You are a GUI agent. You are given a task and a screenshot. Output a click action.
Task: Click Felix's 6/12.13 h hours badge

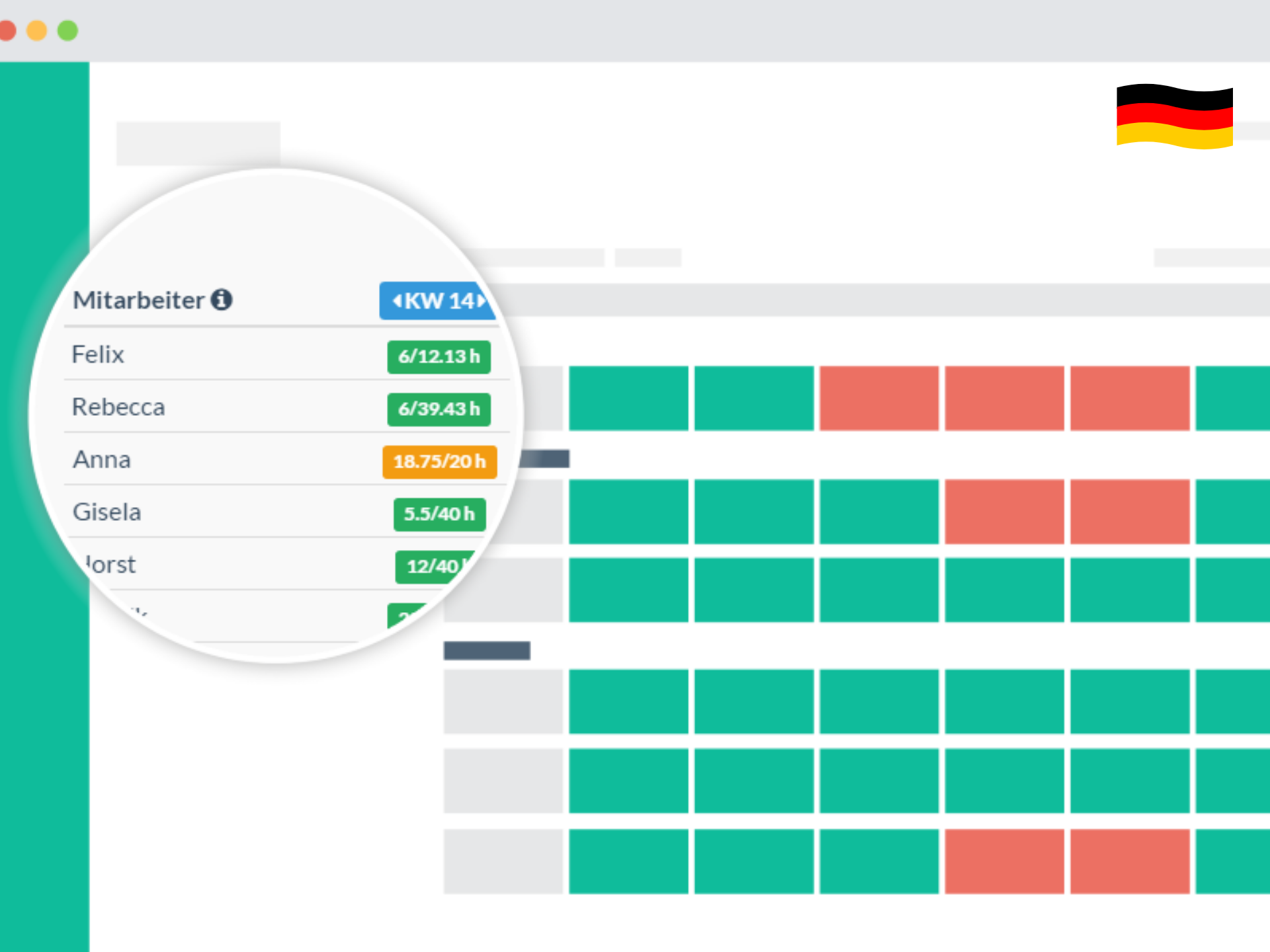coord(439,357)
